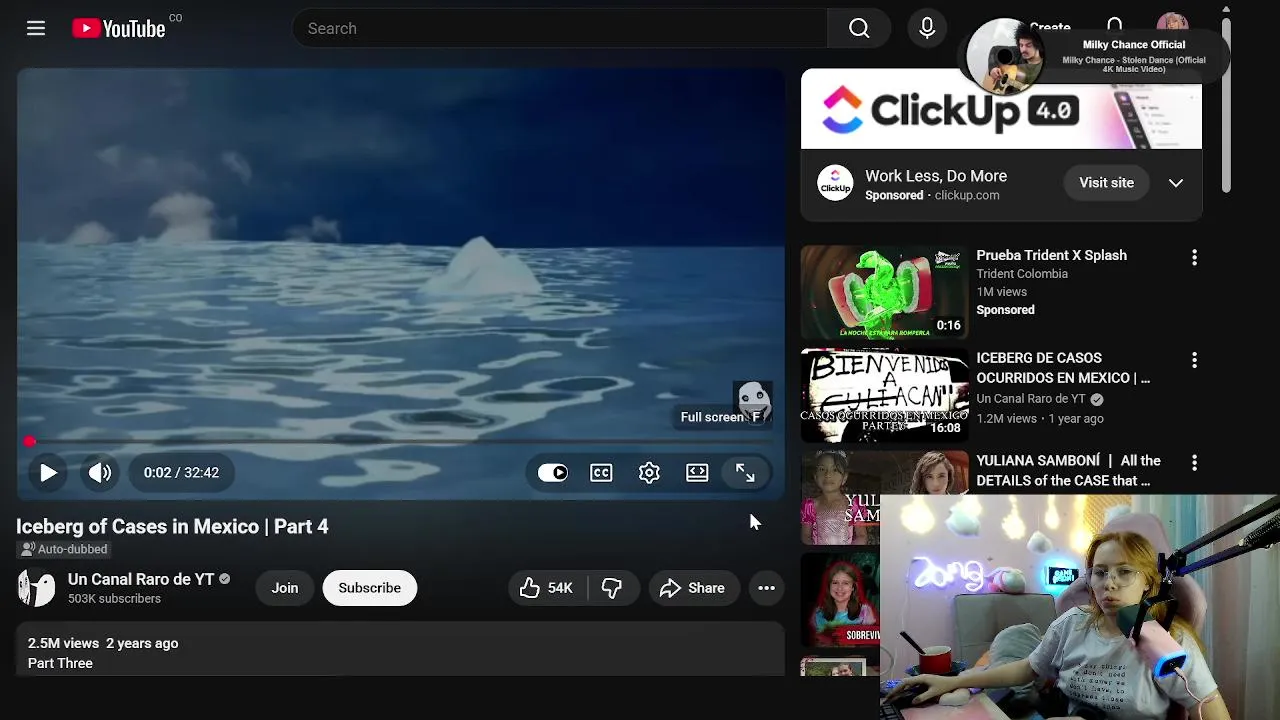
Task: Start voice search with microphone icon
Action: pos(927,28)
